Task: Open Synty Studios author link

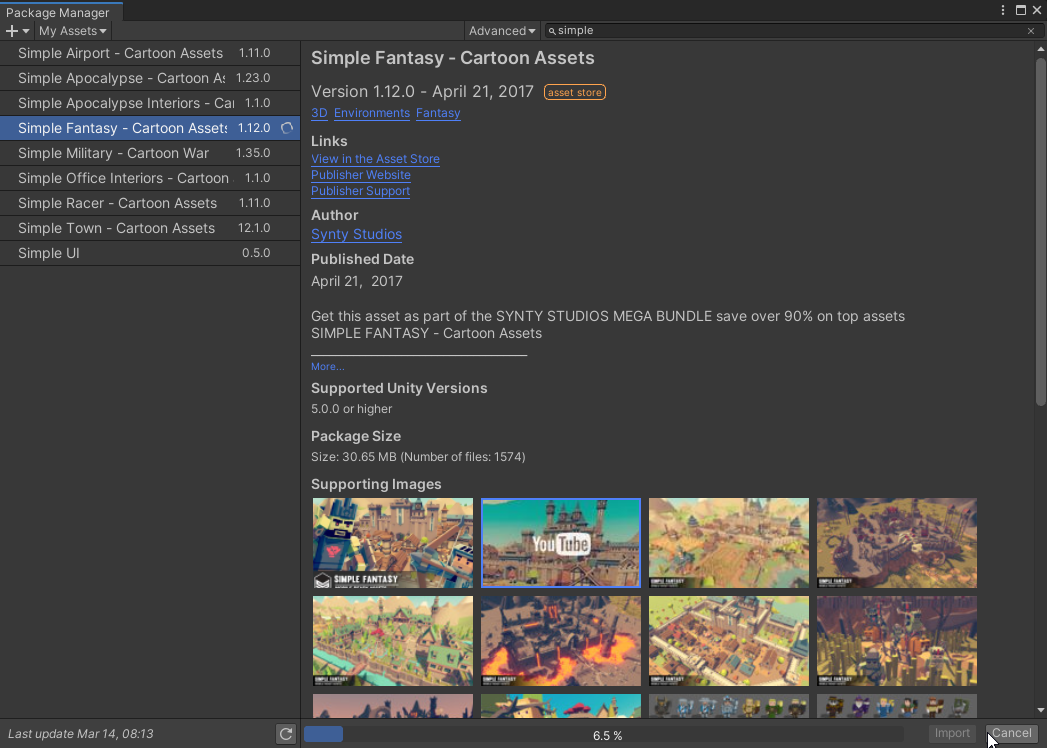Action: pyautogui.click(x=356, y=234)
